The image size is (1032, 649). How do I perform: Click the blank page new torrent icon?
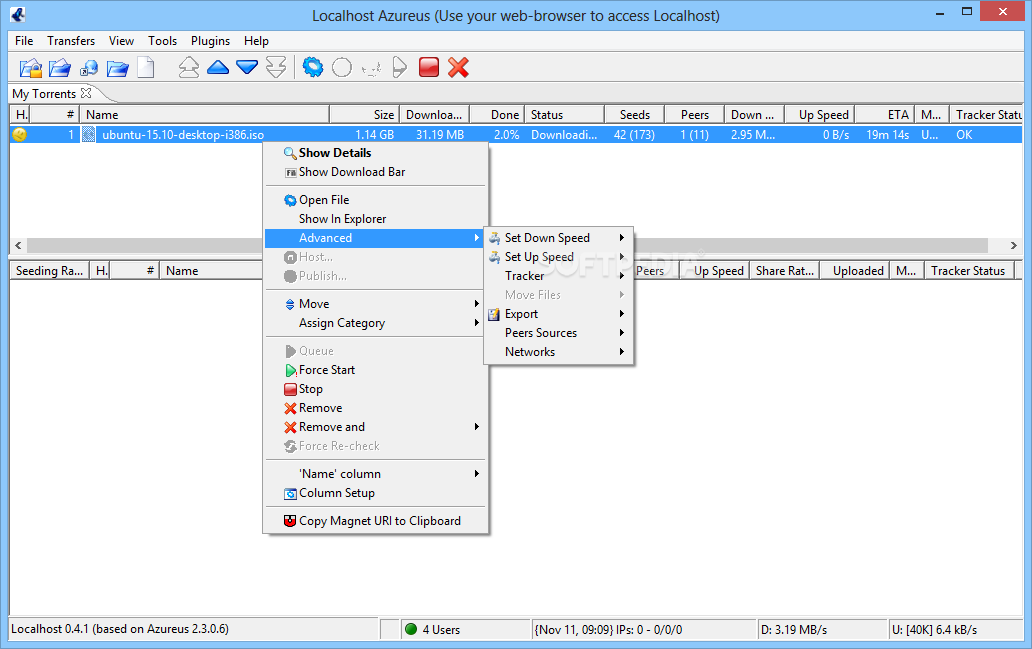(x=145, y=68)
